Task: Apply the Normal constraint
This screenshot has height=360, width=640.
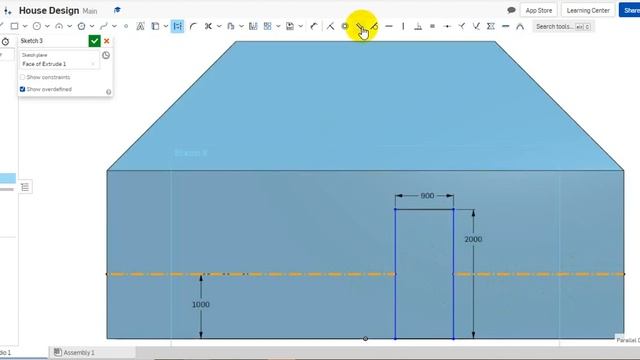Action: (x=462, y=26)
